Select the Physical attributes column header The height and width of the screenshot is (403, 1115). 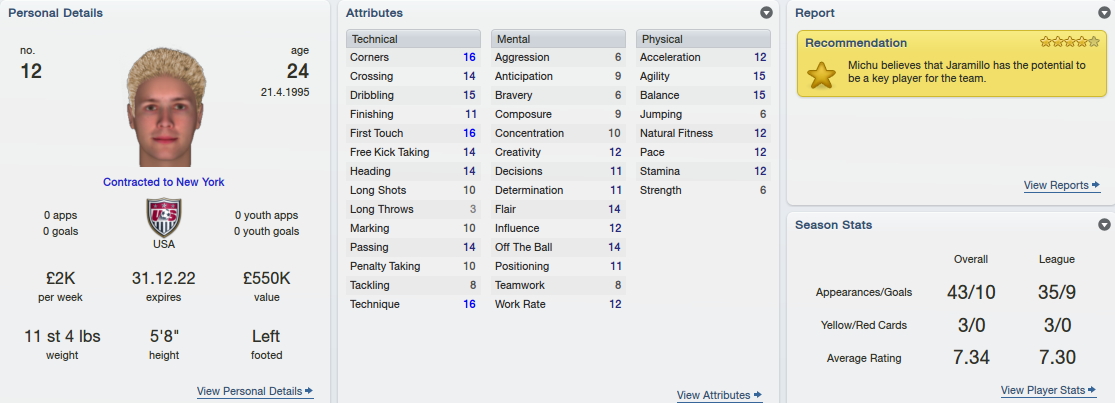703,39
